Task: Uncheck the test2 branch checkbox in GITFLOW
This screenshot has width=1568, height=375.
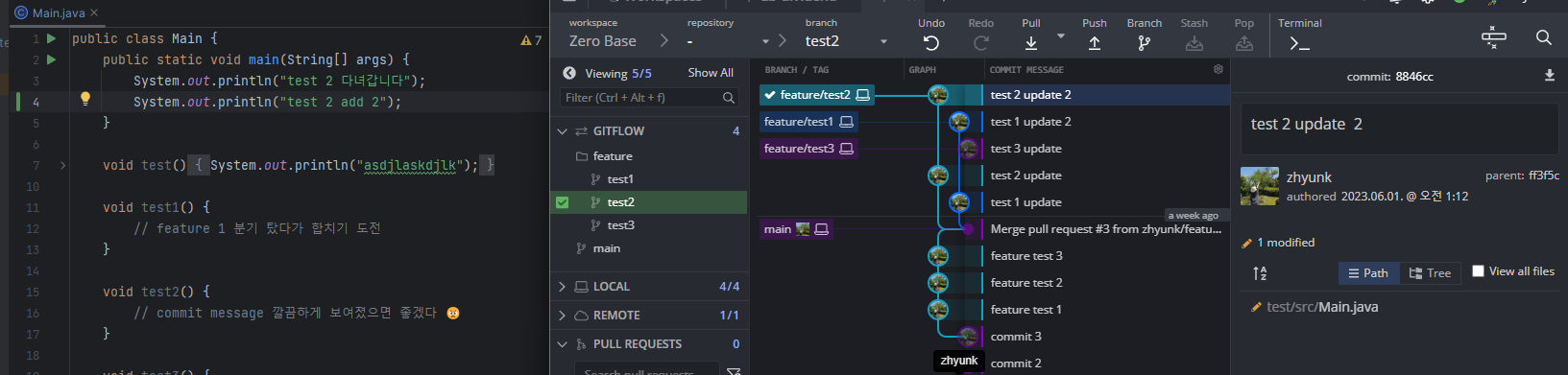Action: tap(562, 202)
